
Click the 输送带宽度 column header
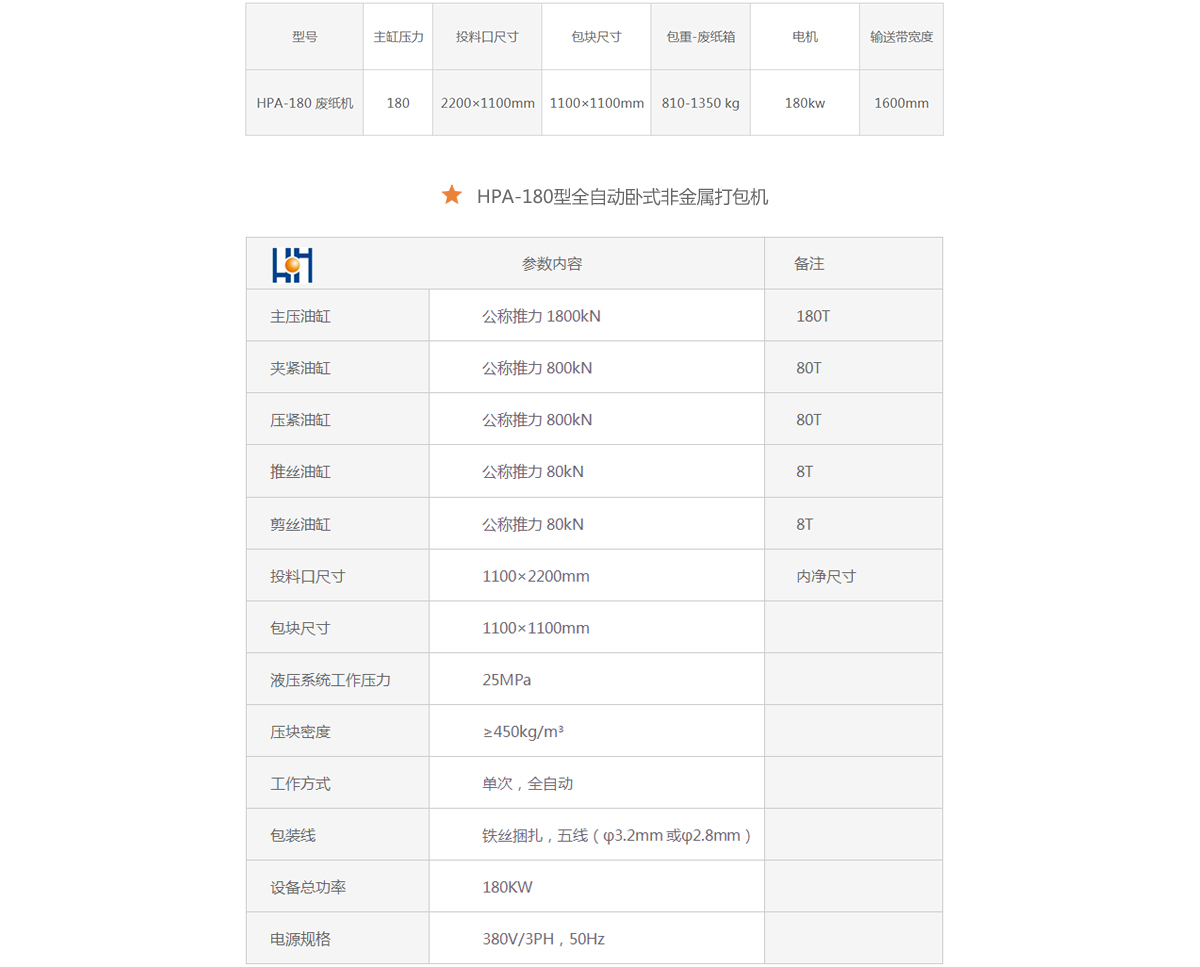point(901,37)
